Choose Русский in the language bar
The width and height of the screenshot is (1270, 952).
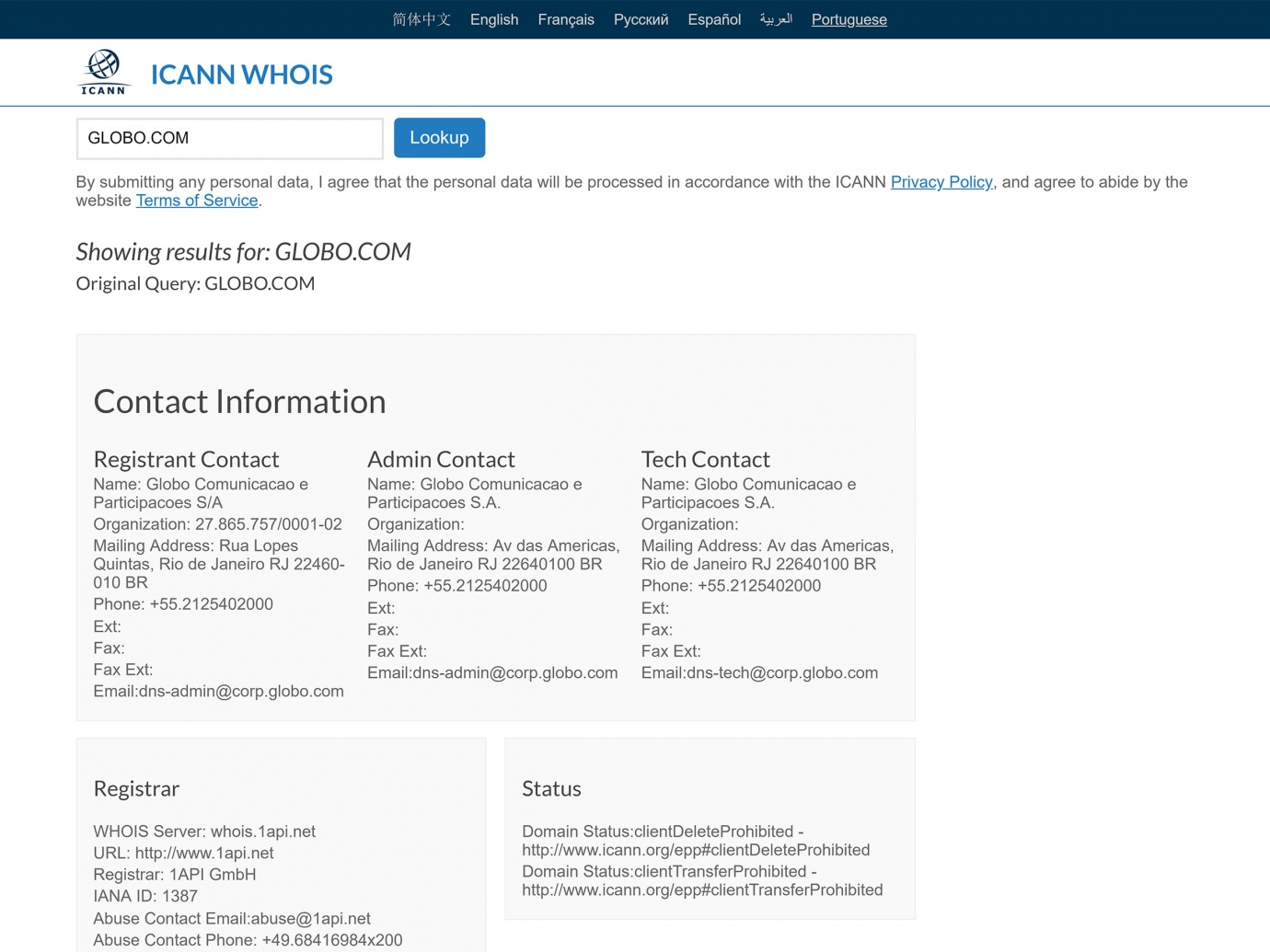coord(641,19)
